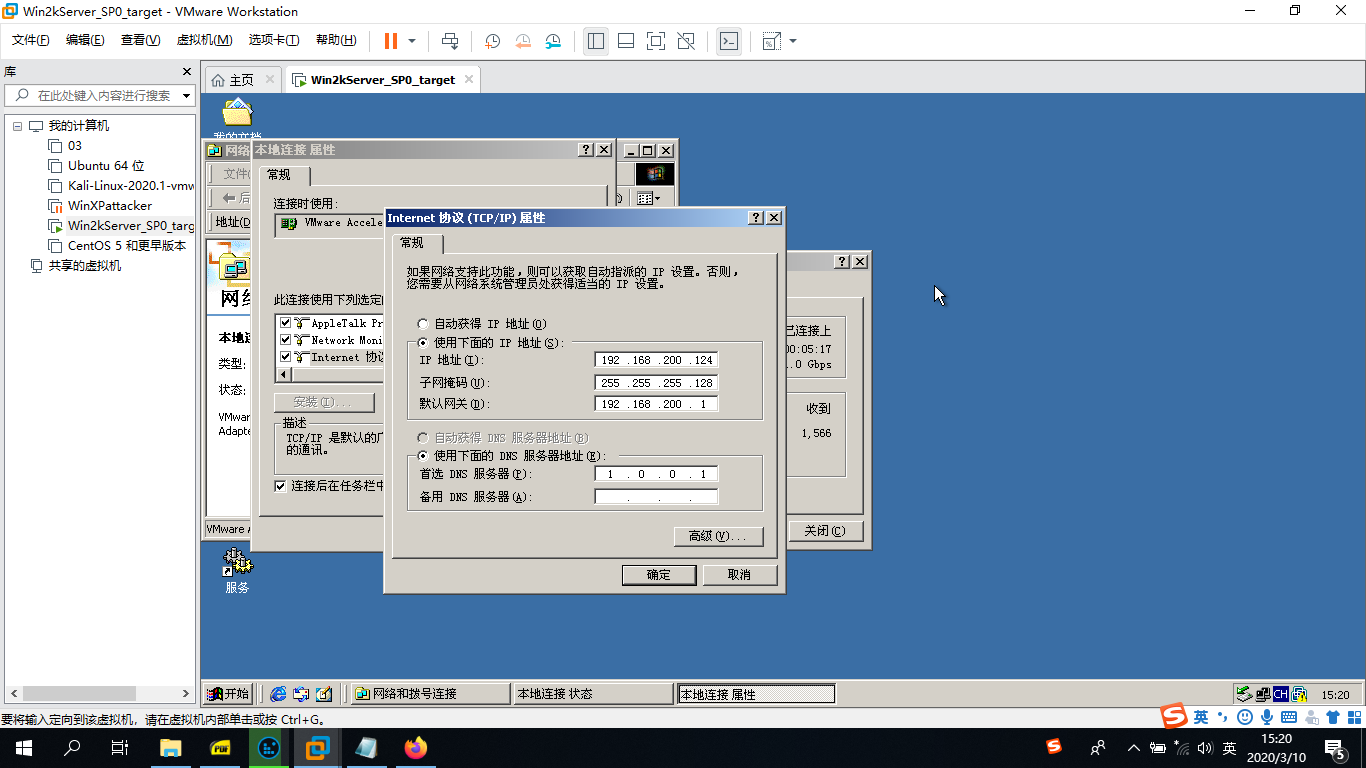The height and width of the screenshot is (768, 1366).
Task: Confirm TCP/IP settings with 确定
Action: [x=659, y=575]
